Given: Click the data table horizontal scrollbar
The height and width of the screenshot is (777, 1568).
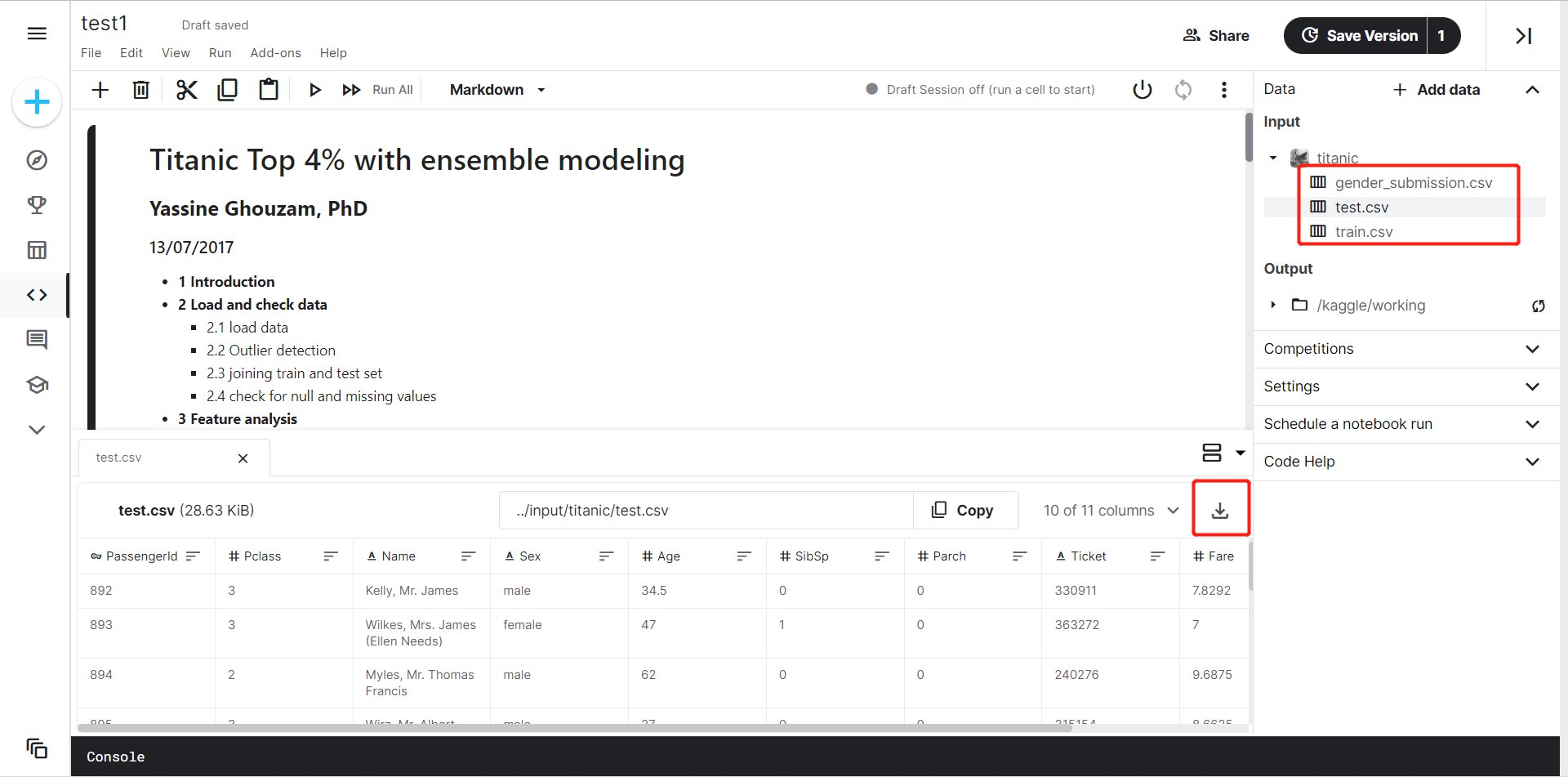Looking at the screenshot, I should point(574,728).
